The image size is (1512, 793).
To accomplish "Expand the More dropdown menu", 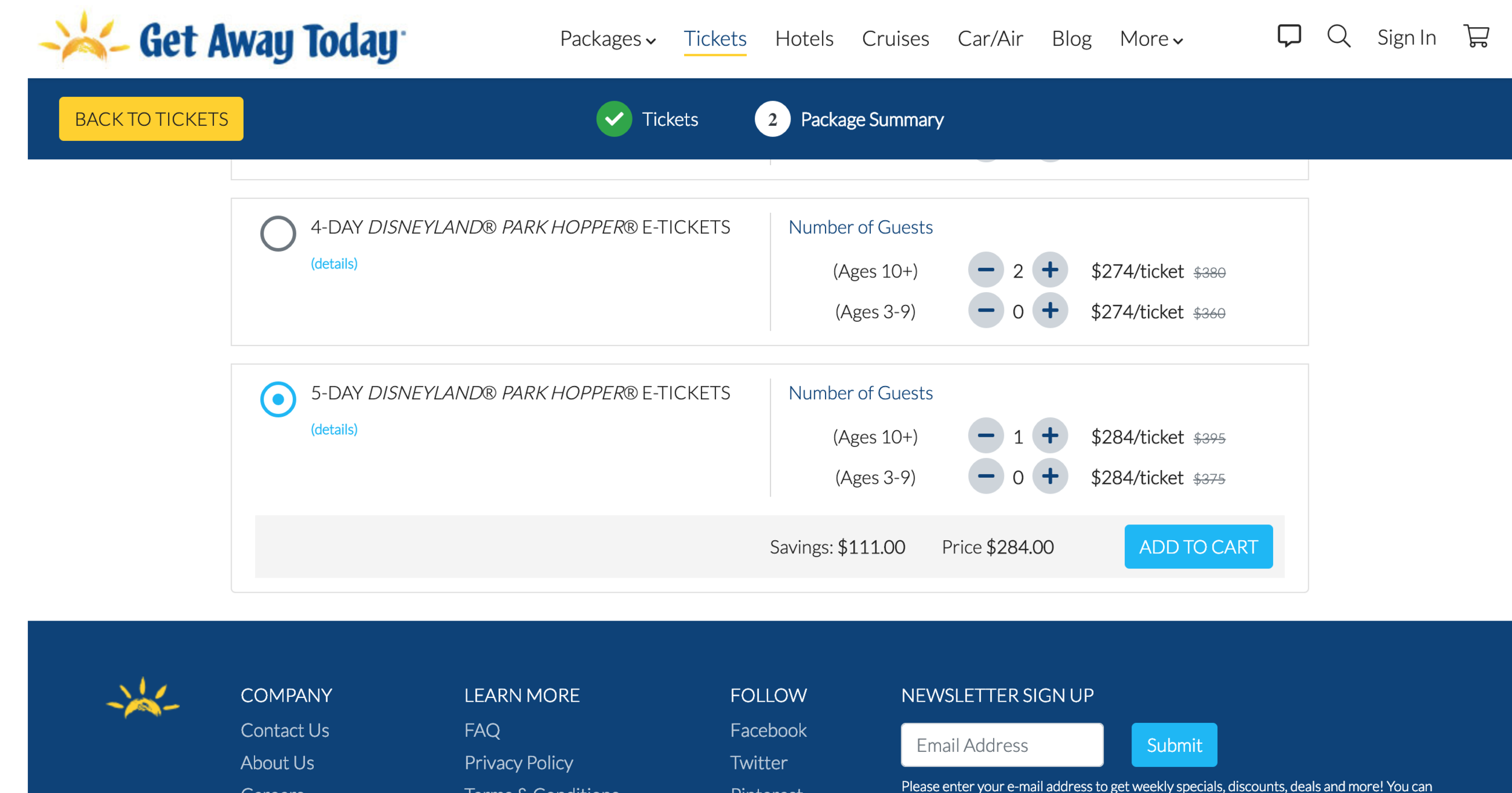I will tap(1150, 39).
